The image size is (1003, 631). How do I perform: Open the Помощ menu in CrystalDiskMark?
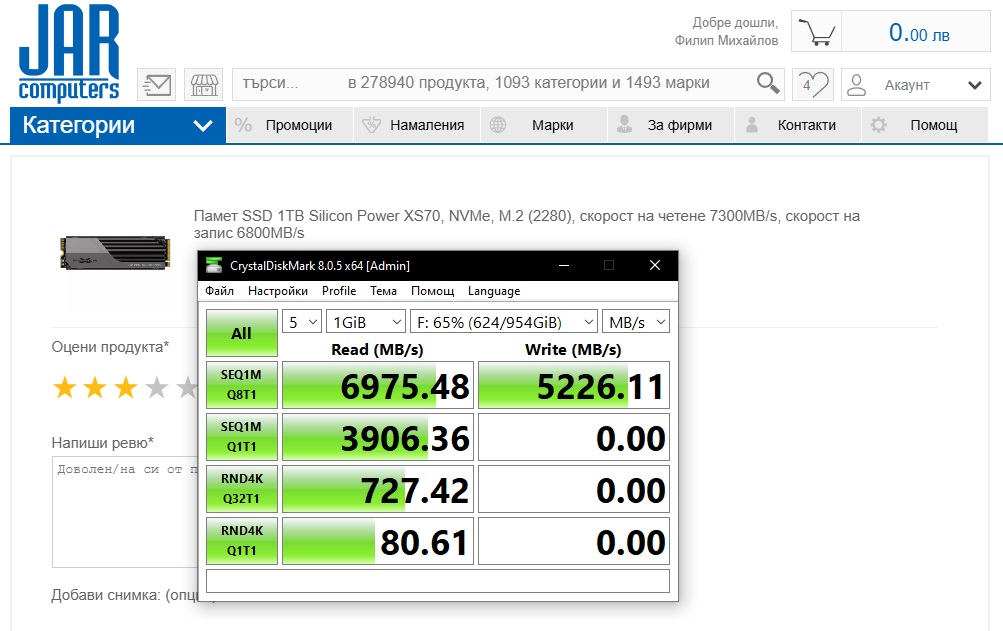pyautogui.click(x=432, y=291)
